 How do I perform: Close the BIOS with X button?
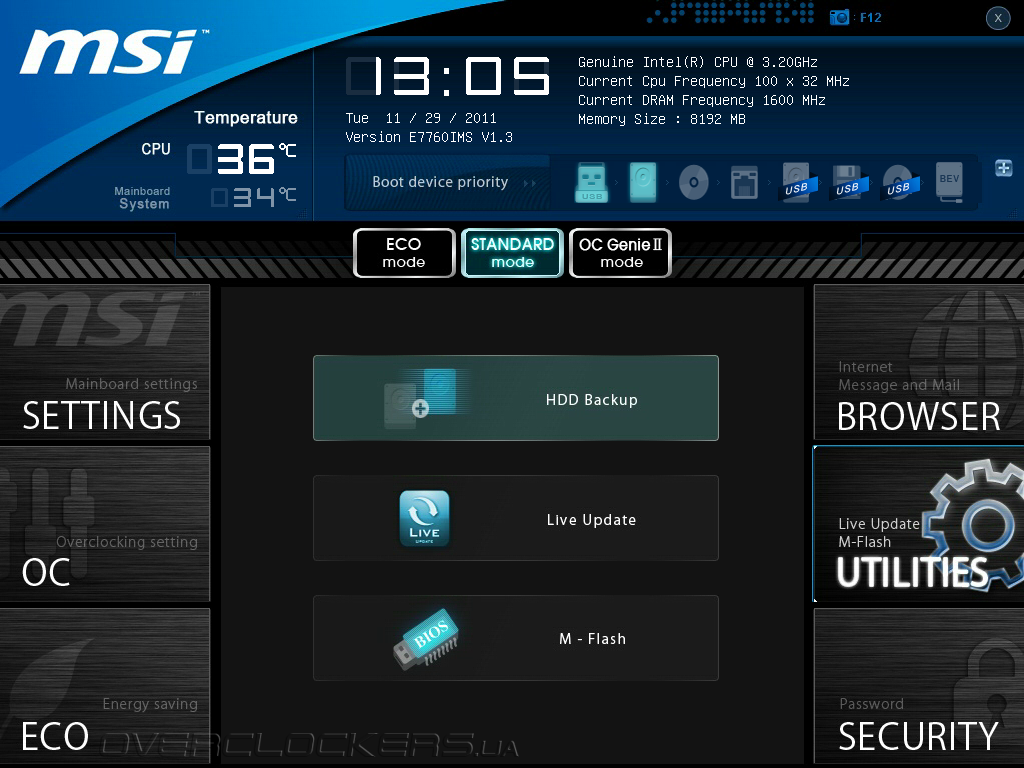click(998, 18)
